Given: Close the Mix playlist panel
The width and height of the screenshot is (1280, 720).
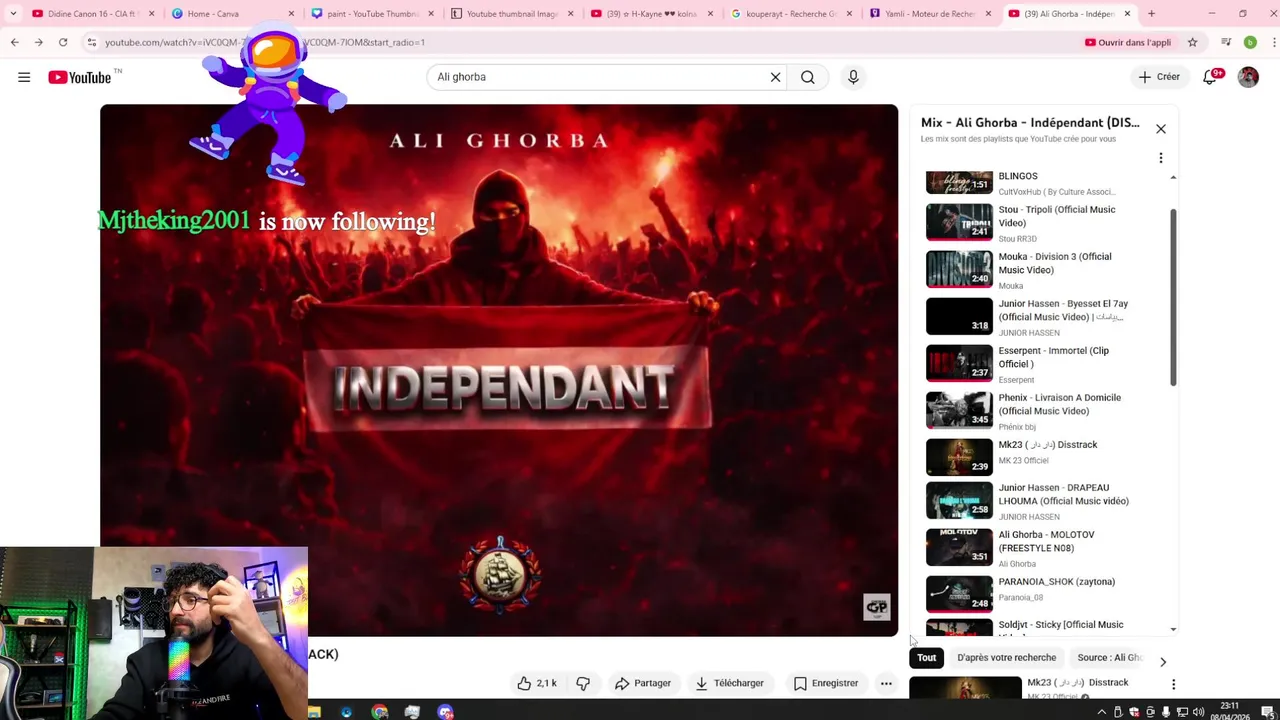Looking at the screenshot, I should pyautogui.click(x=1161, y=129).
